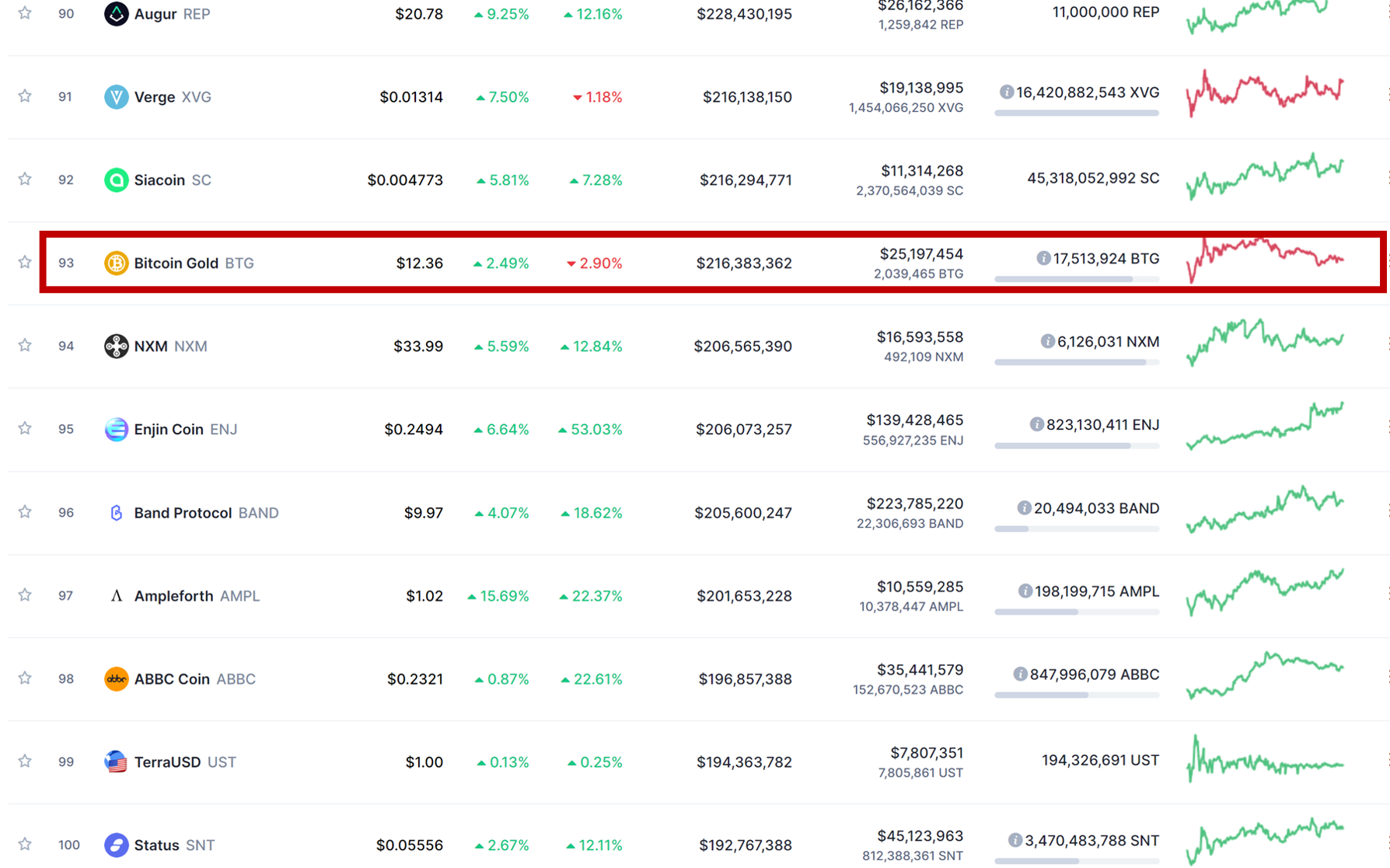Click the Band Protocol logo
The width and height of the screenshot is (1390, 868).
(116, 513)
